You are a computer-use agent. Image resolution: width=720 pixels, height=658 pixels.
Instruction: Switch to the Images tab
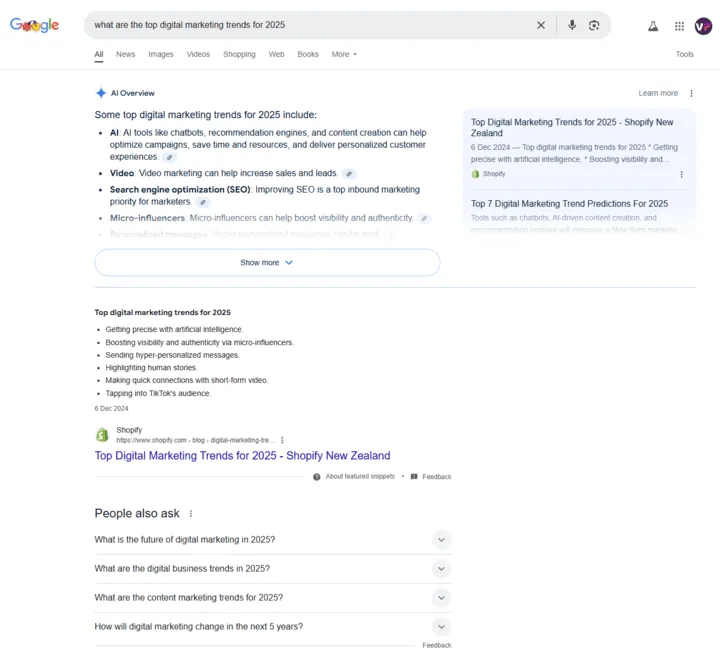click(161, 54)
